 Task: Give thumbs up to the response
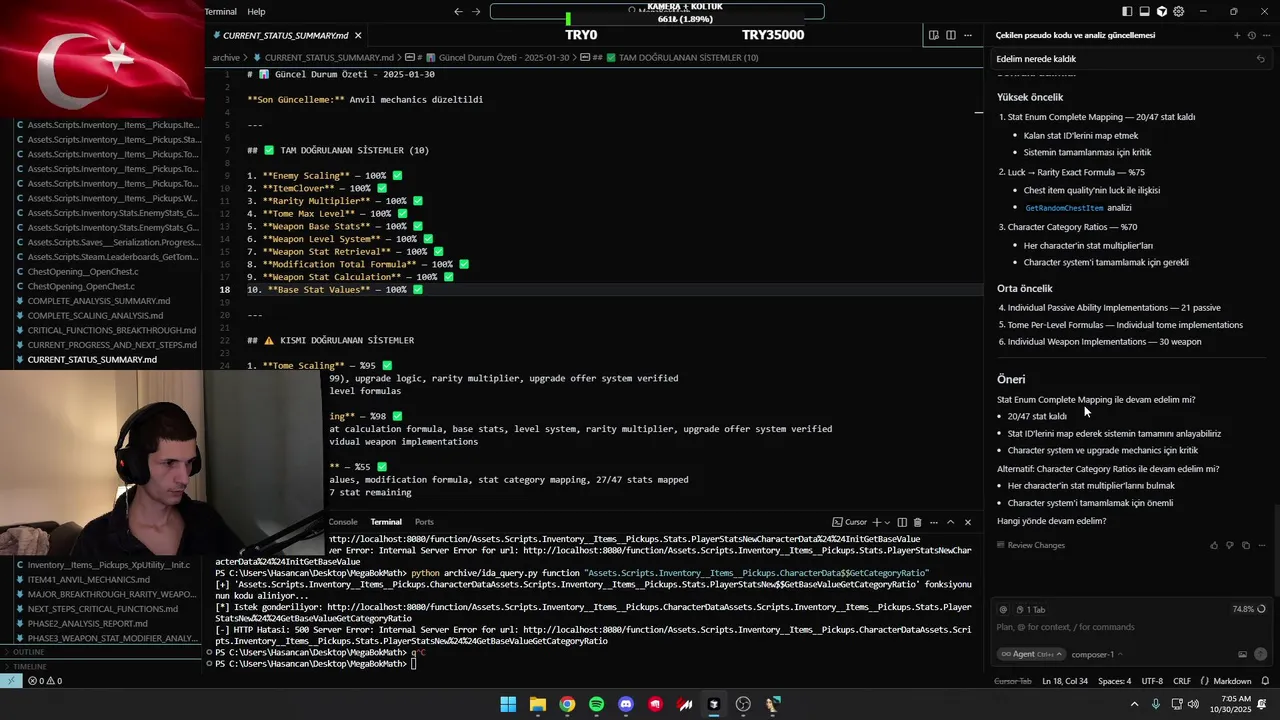point(1214,545)
